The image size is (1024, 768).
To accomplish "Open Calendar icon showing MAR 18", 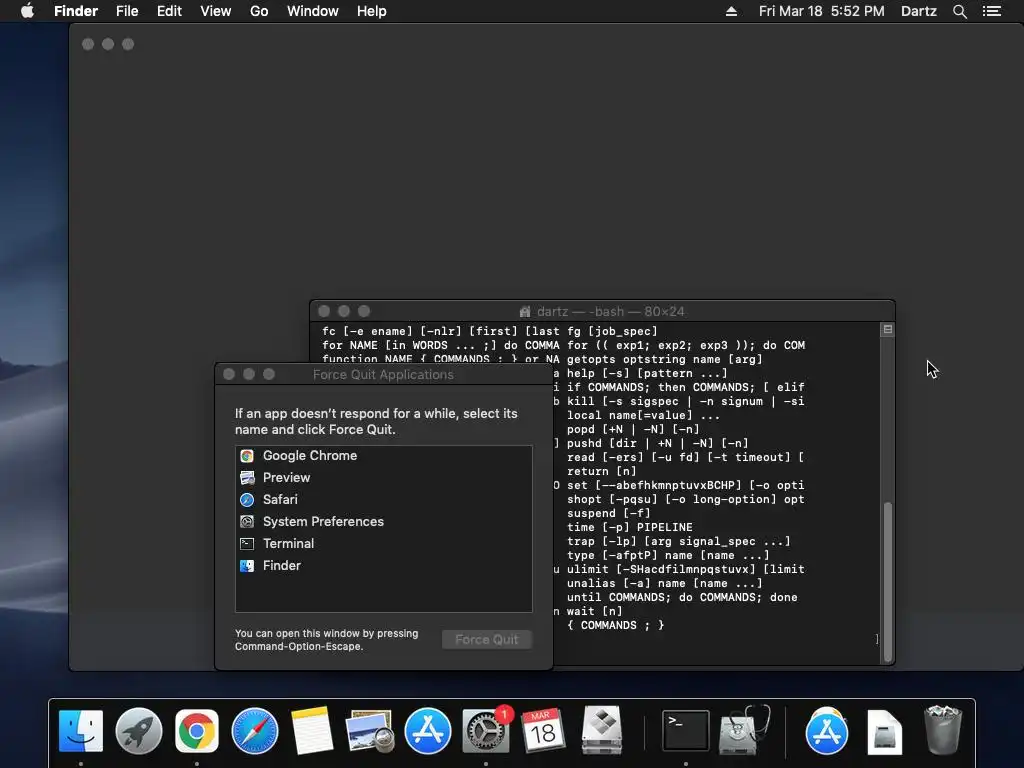I will tap(543, 731).
